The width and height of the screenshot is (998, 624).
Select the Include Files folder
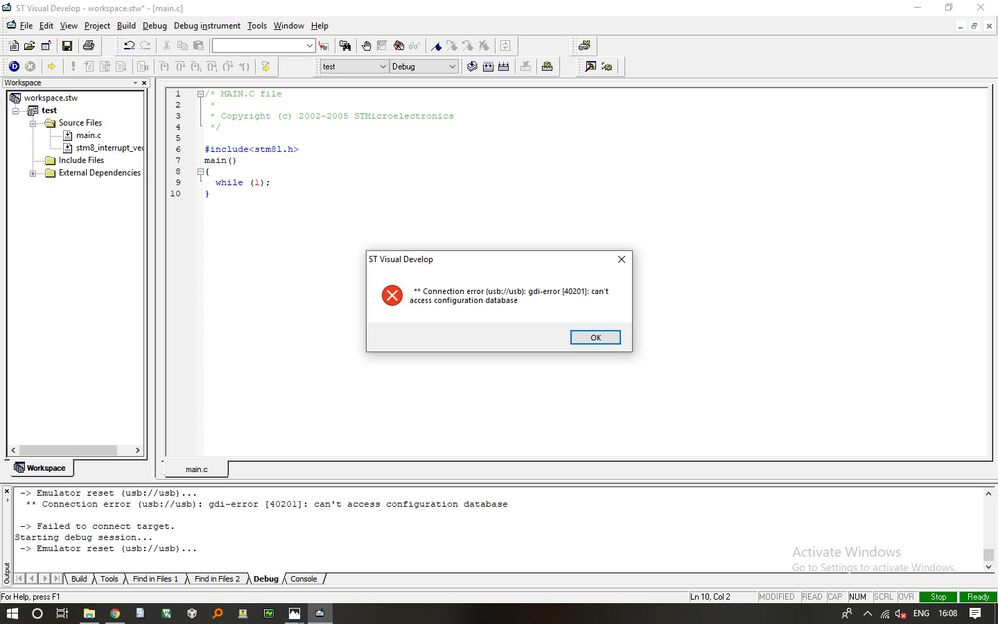(81, 160)
